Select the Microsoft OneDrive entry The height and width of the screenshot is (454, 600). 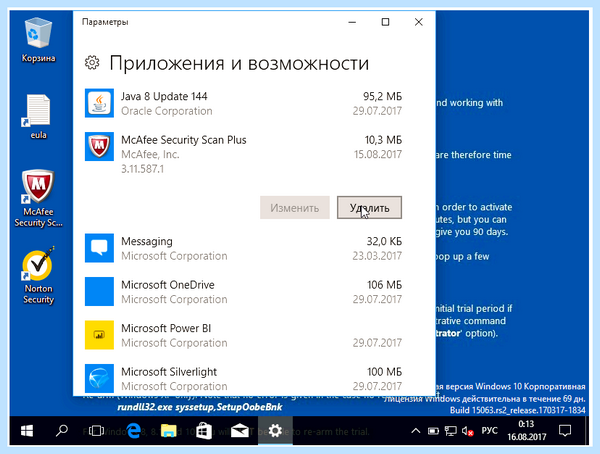[243, 292]
